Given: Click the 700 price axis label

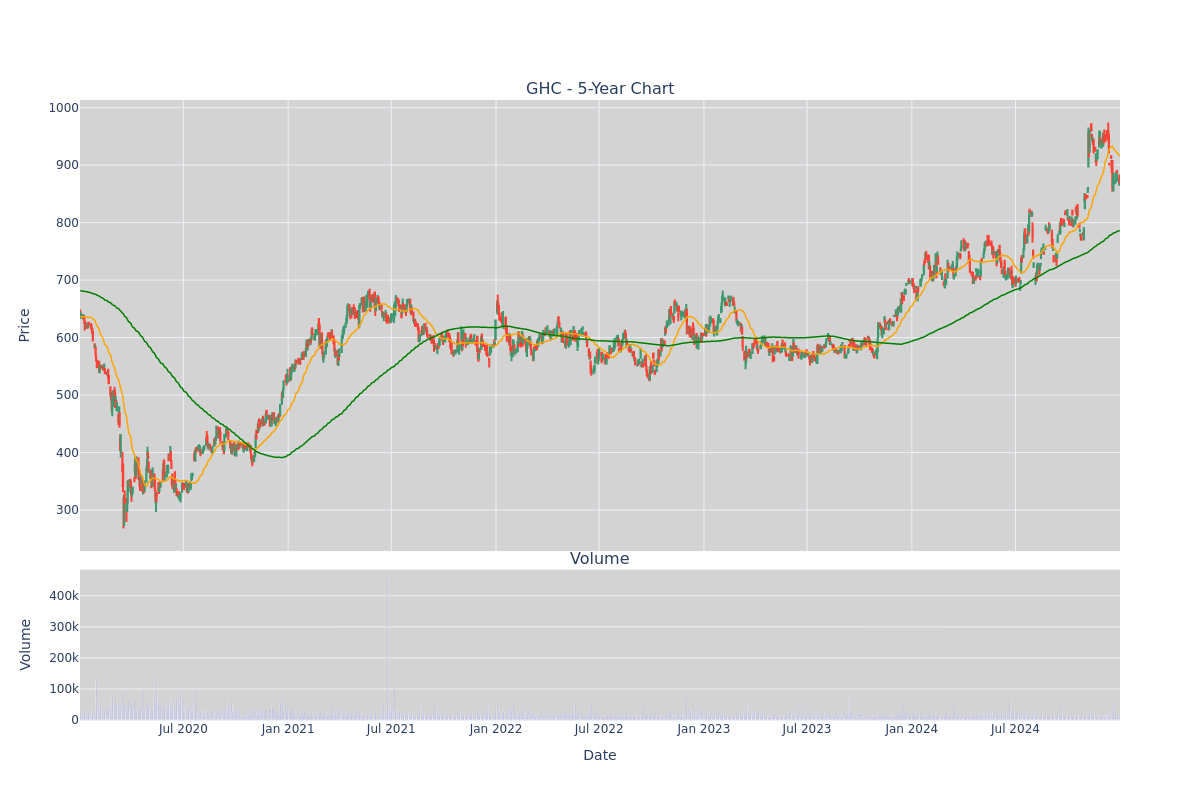Looking at the screenshot, I should click(x=66, y=280).
